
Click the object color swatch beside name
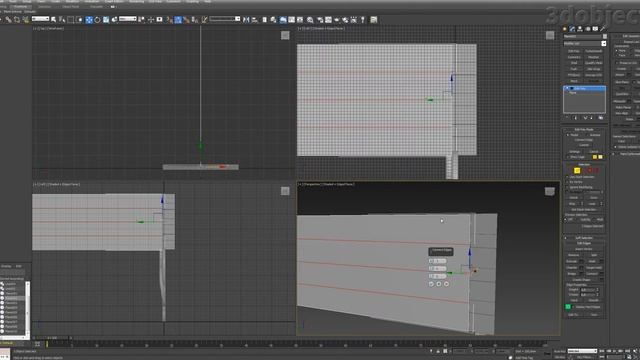pos(605,36)
